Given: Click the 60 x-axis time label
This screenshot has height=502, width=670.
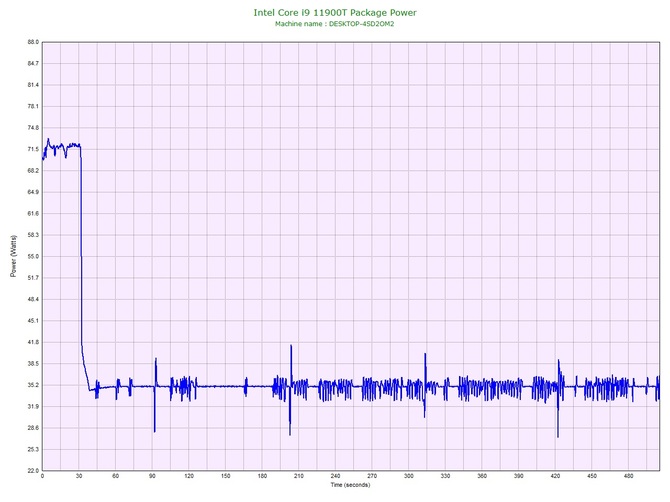Looking at the screenshot, I should [x=115, y=476].
